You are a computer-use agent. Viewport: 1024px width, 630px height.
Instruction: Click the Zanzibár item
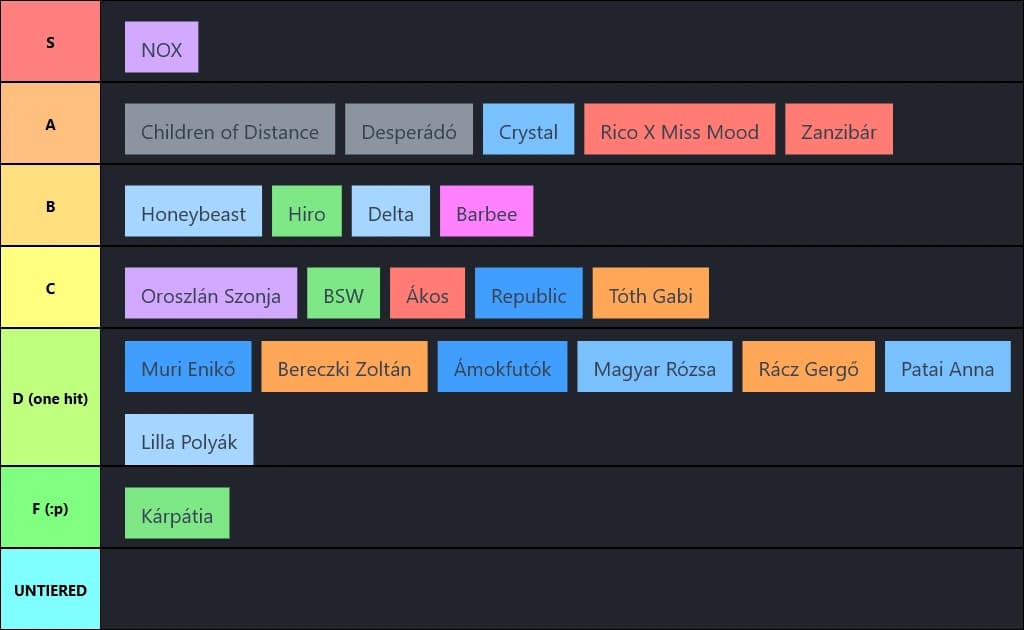(839, 129)
